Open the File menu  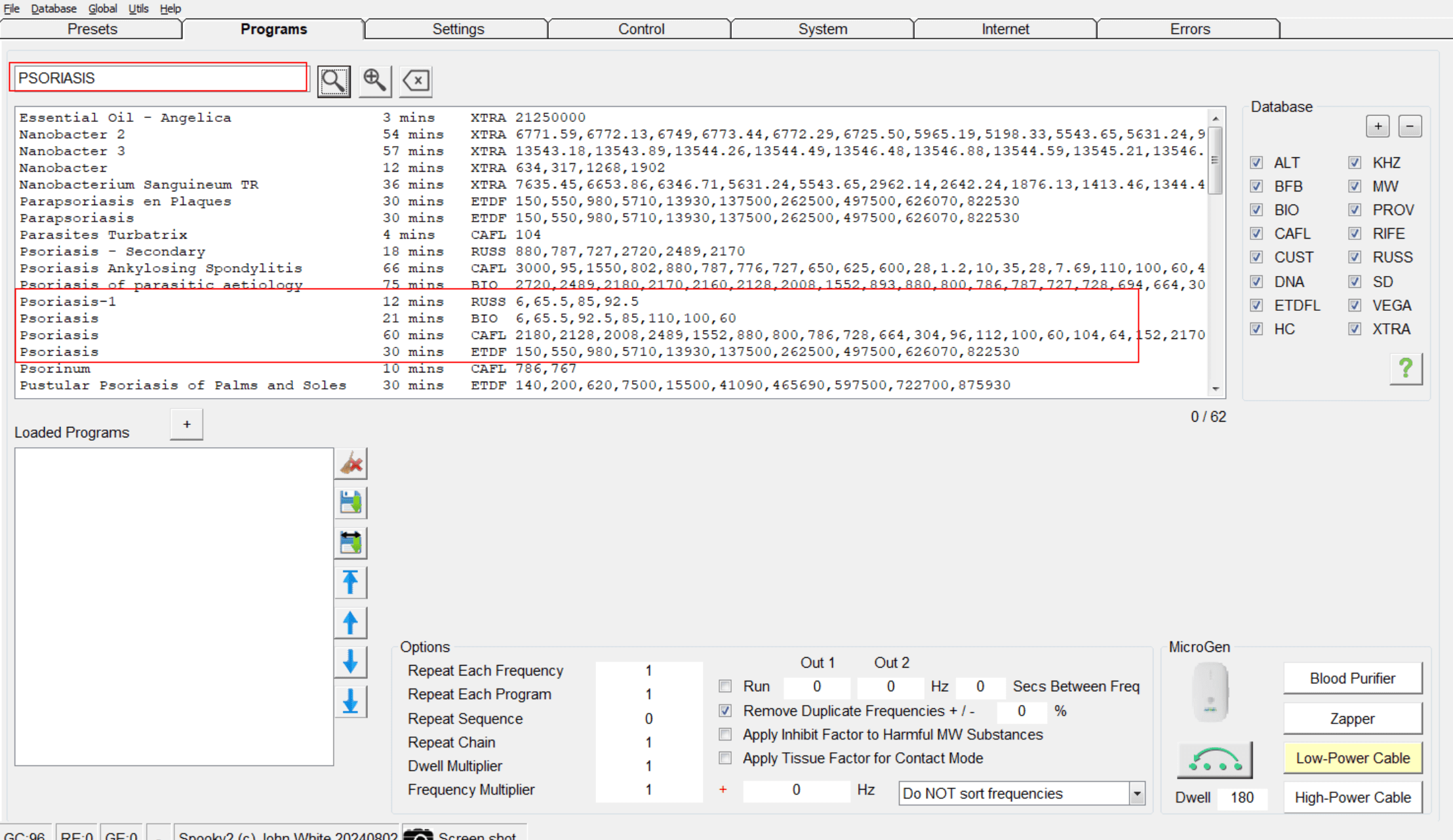tap(12, 9)
